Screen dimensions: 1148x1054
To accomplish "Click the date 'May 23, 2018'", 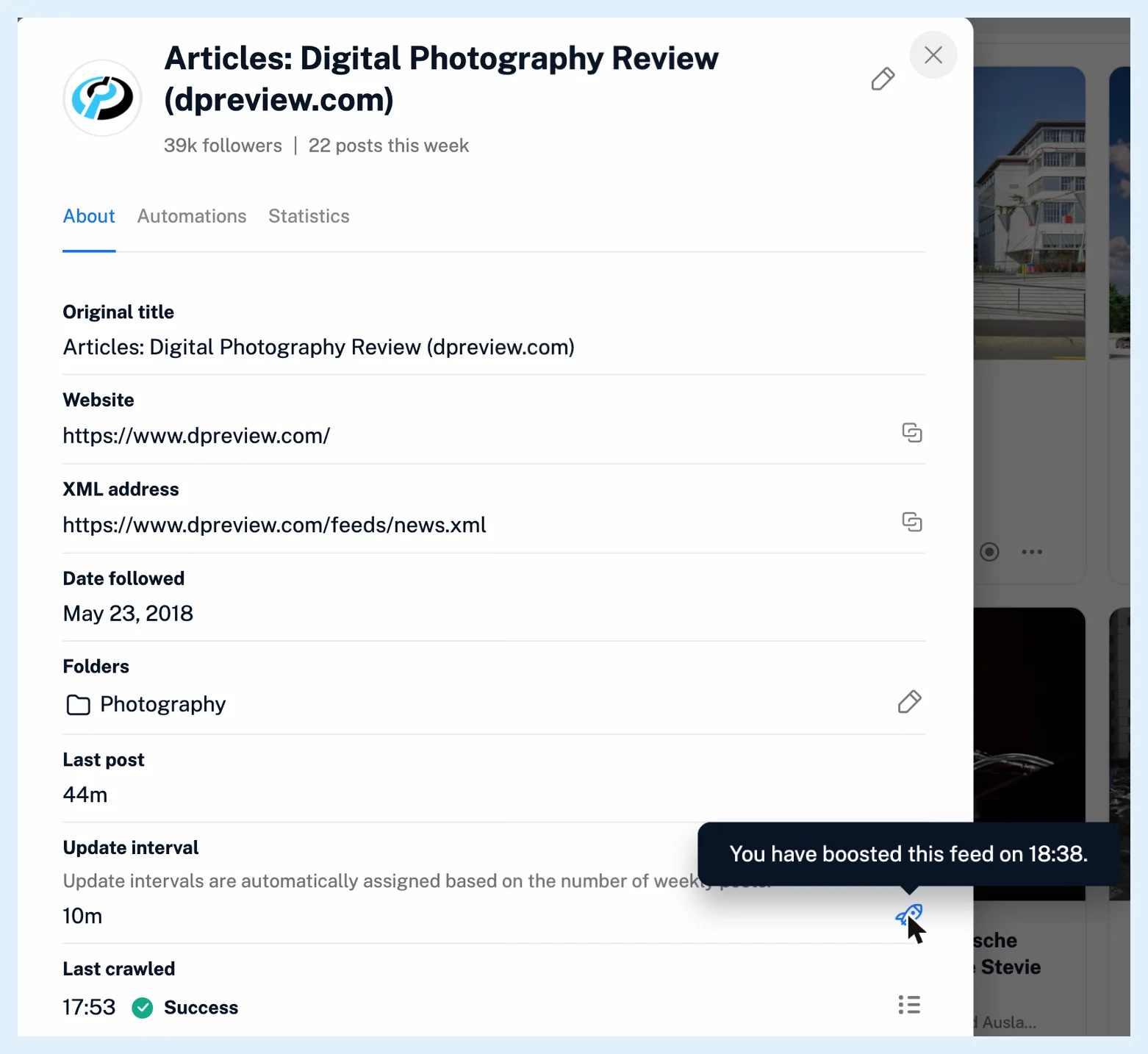I will click(128, 613).
